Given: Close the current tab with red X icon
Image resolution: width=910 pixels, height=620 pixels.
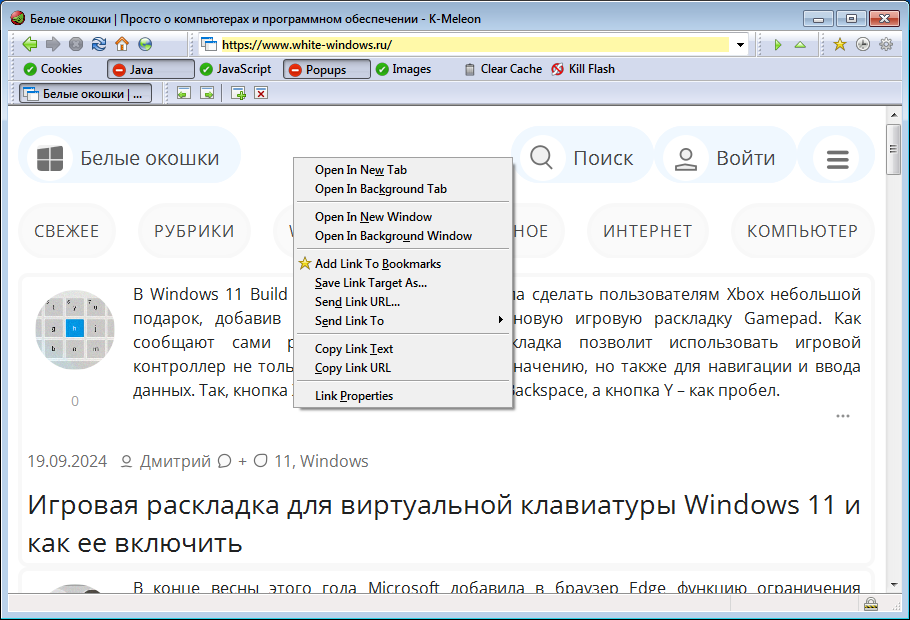Looking at the screenshot, I should pos(261,93).
